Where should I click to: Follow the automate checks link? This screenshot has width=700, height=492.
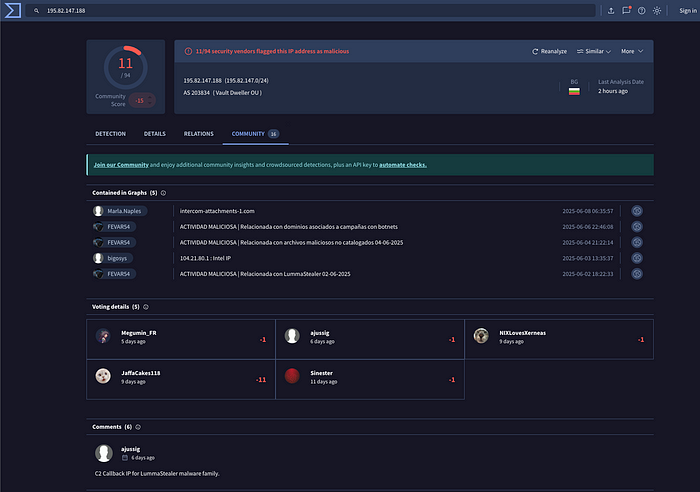click(x=403, y=165)
